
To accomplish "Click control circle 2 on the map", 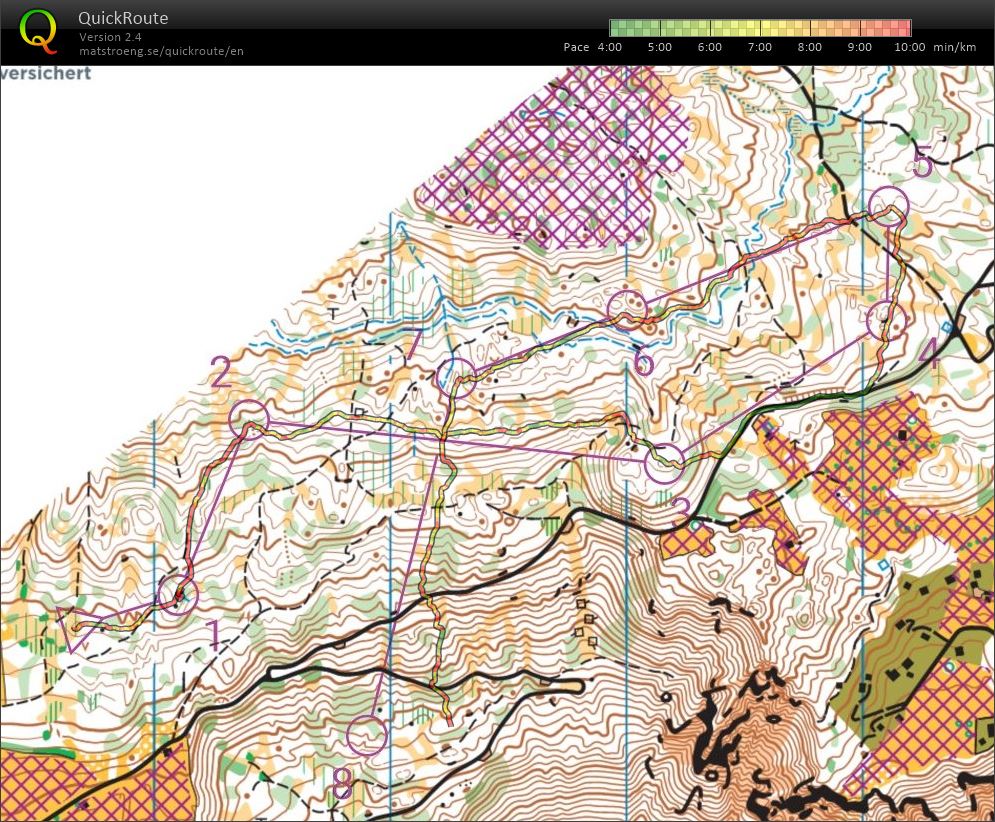I will pyautogui.click(x=249, y=420).
